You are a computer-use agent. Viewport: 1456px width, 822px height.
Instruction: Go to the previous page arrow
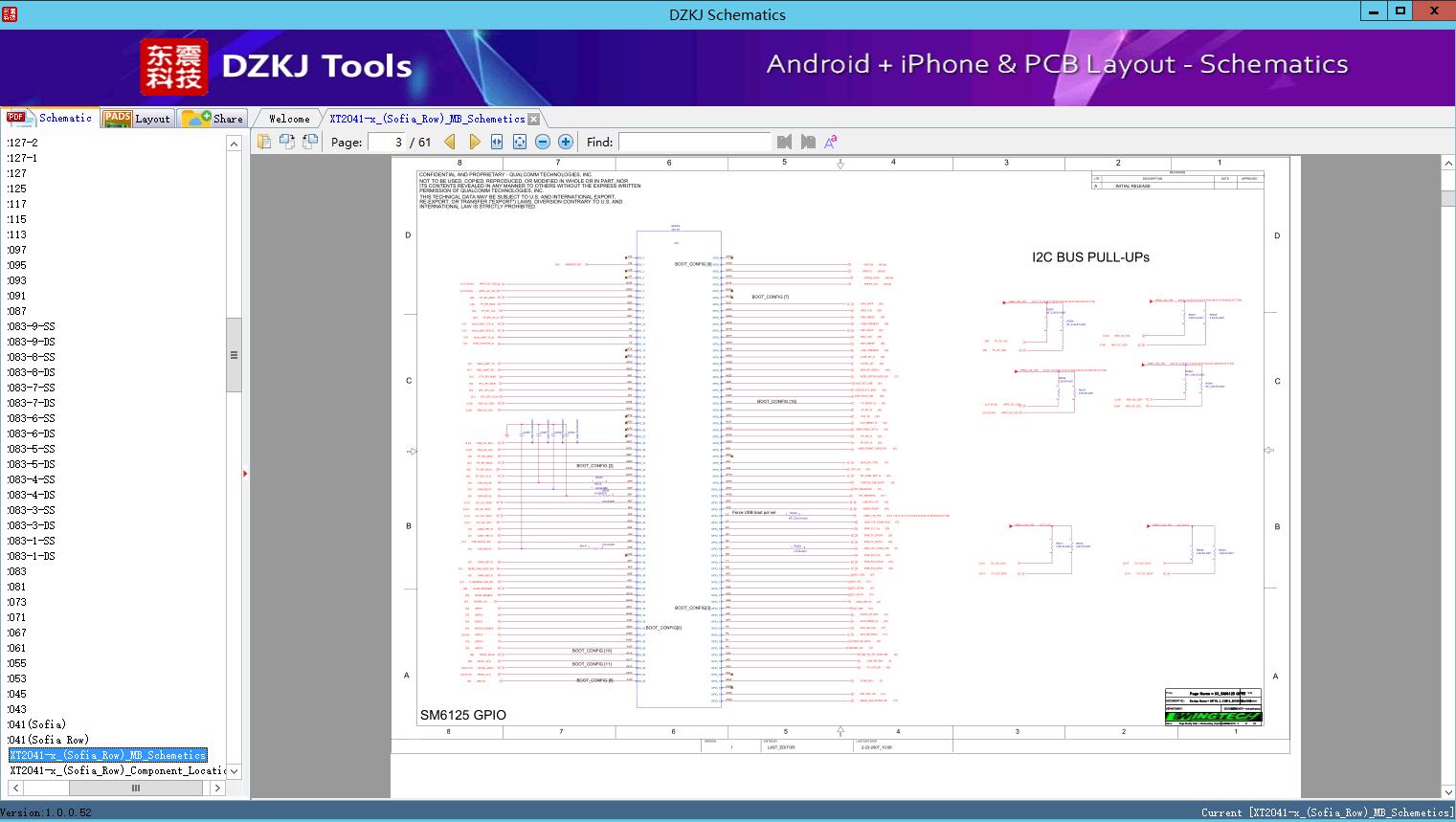pos(450,142)
